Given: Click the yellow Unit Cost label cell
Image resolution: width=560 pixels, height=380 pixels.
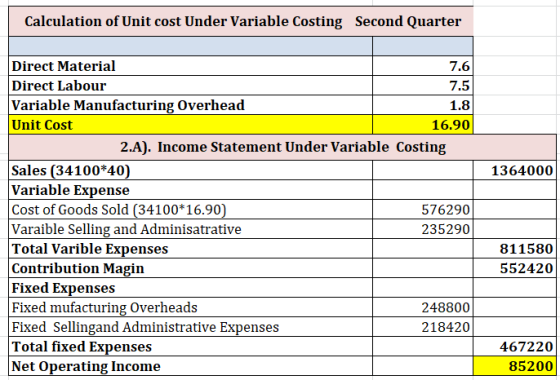Looking at the screenshot, I should 190,125.
